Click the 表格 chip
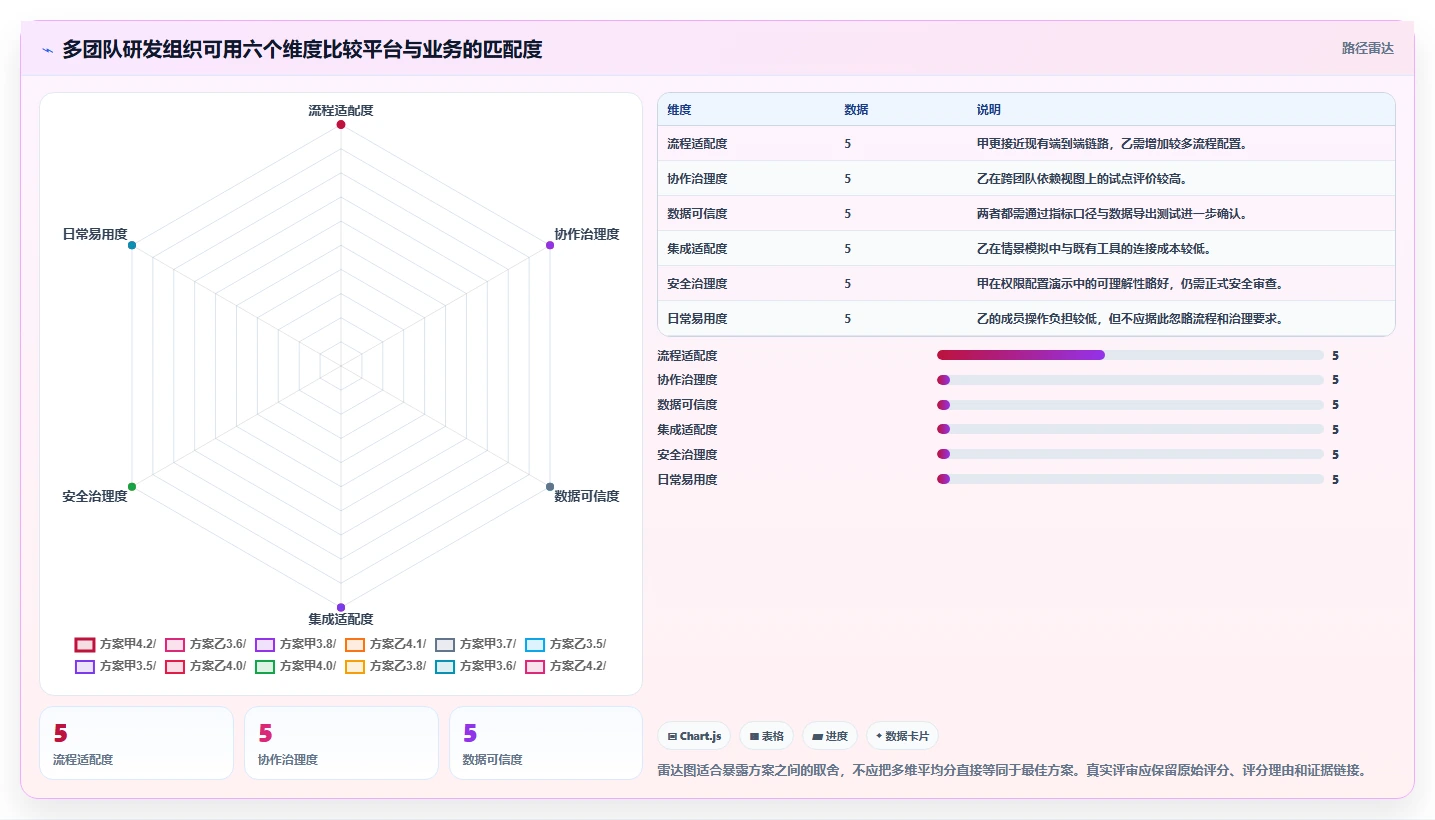 pos(766,736)
